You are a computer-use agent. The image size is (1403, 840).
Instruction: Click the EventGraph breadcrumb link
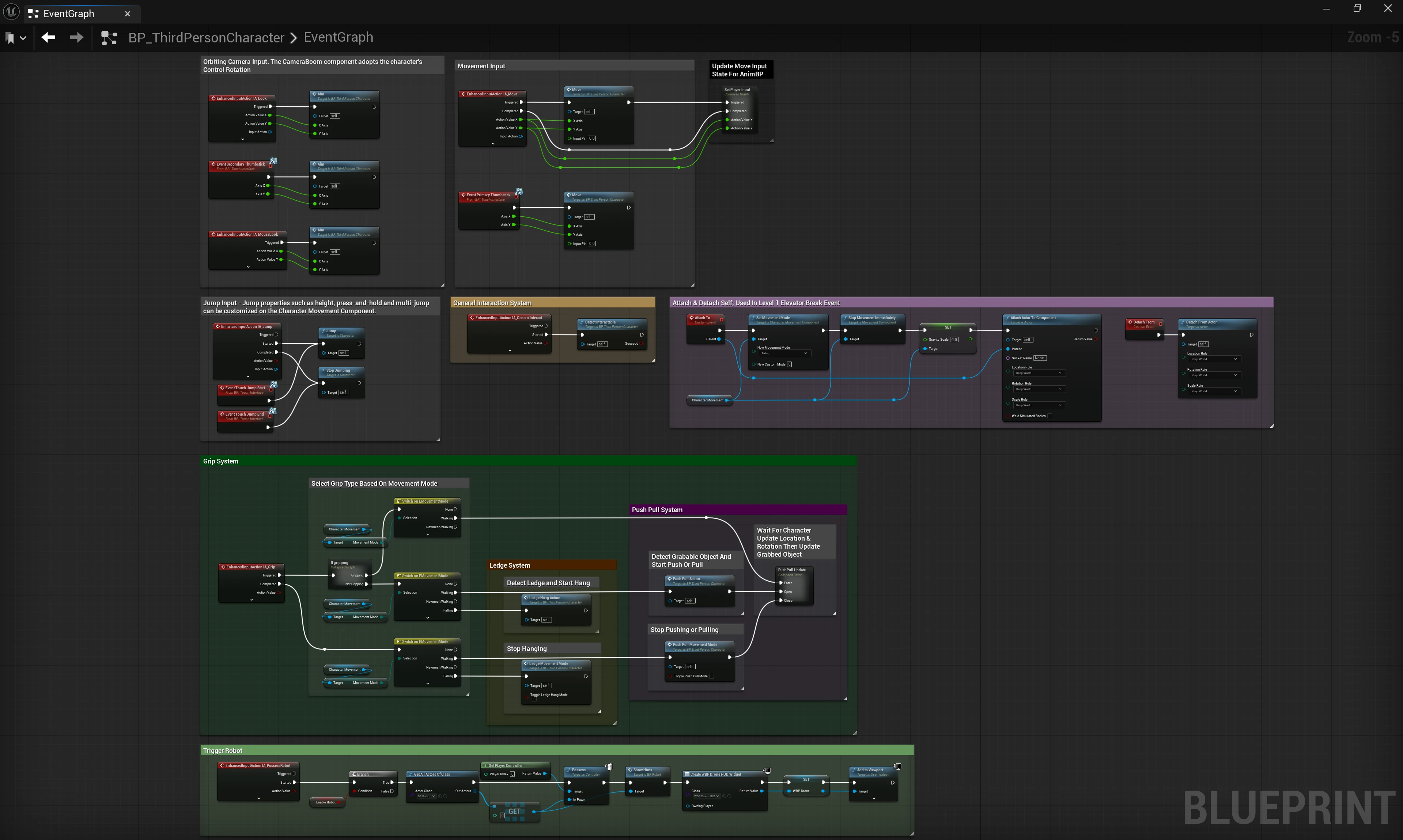click(x=338, y=37)
